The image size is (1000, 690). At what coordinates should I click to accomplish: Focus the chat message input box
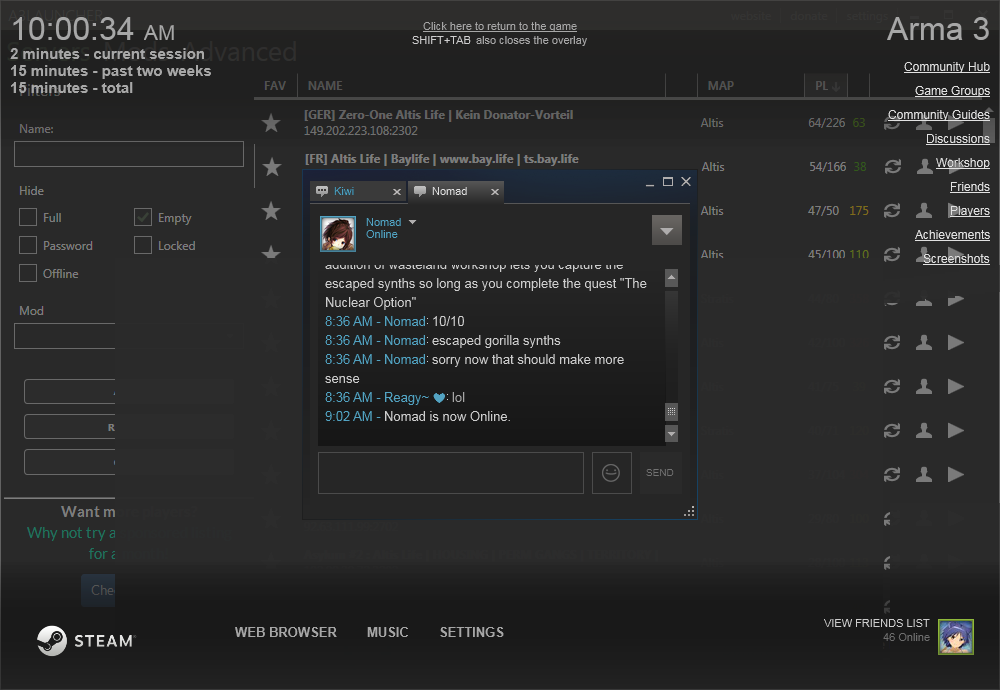(451, 473)
